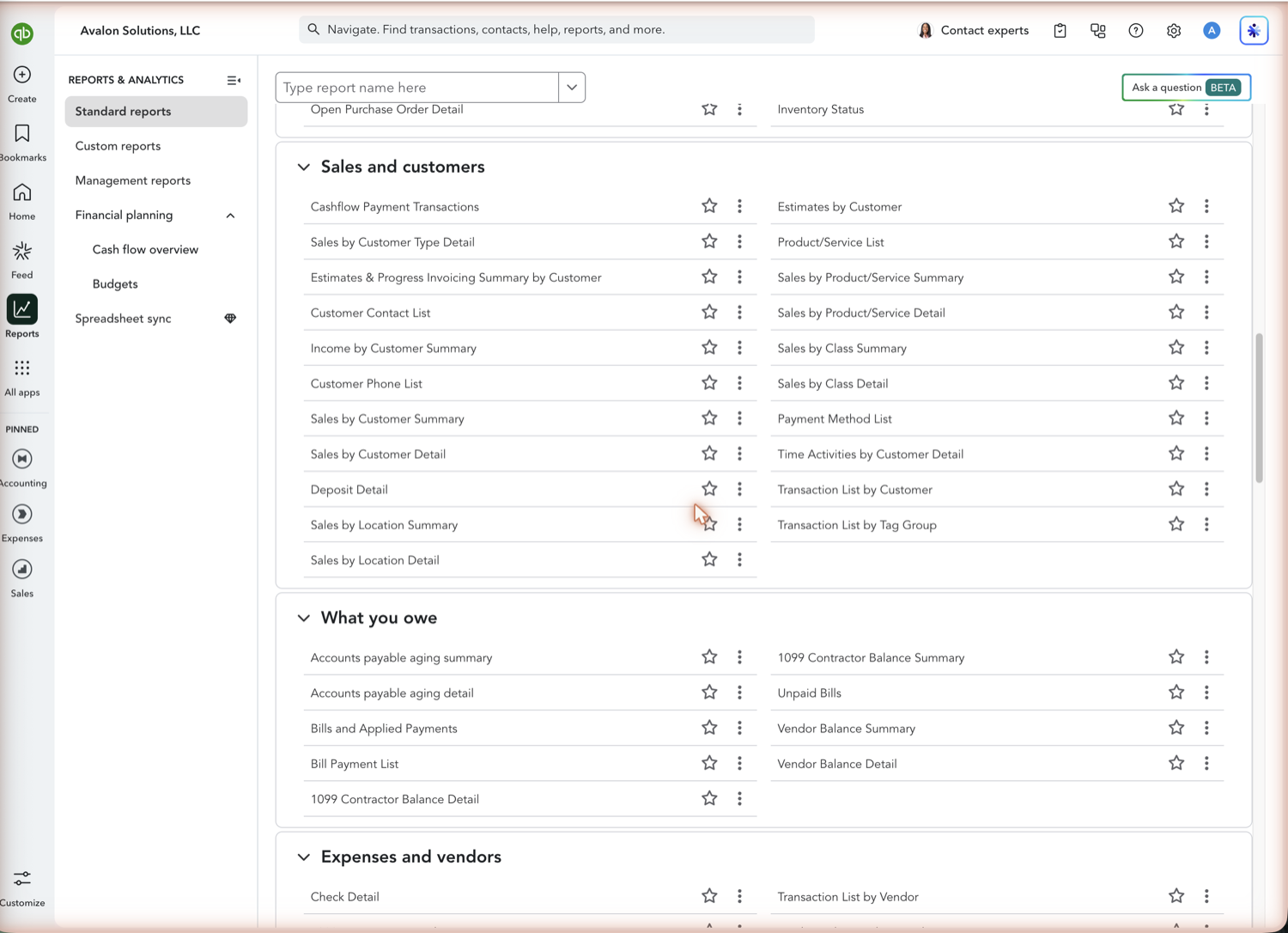
Task: Open Sales by Customer Detail report
Action: pyautogui.click(x=378, y=454)
